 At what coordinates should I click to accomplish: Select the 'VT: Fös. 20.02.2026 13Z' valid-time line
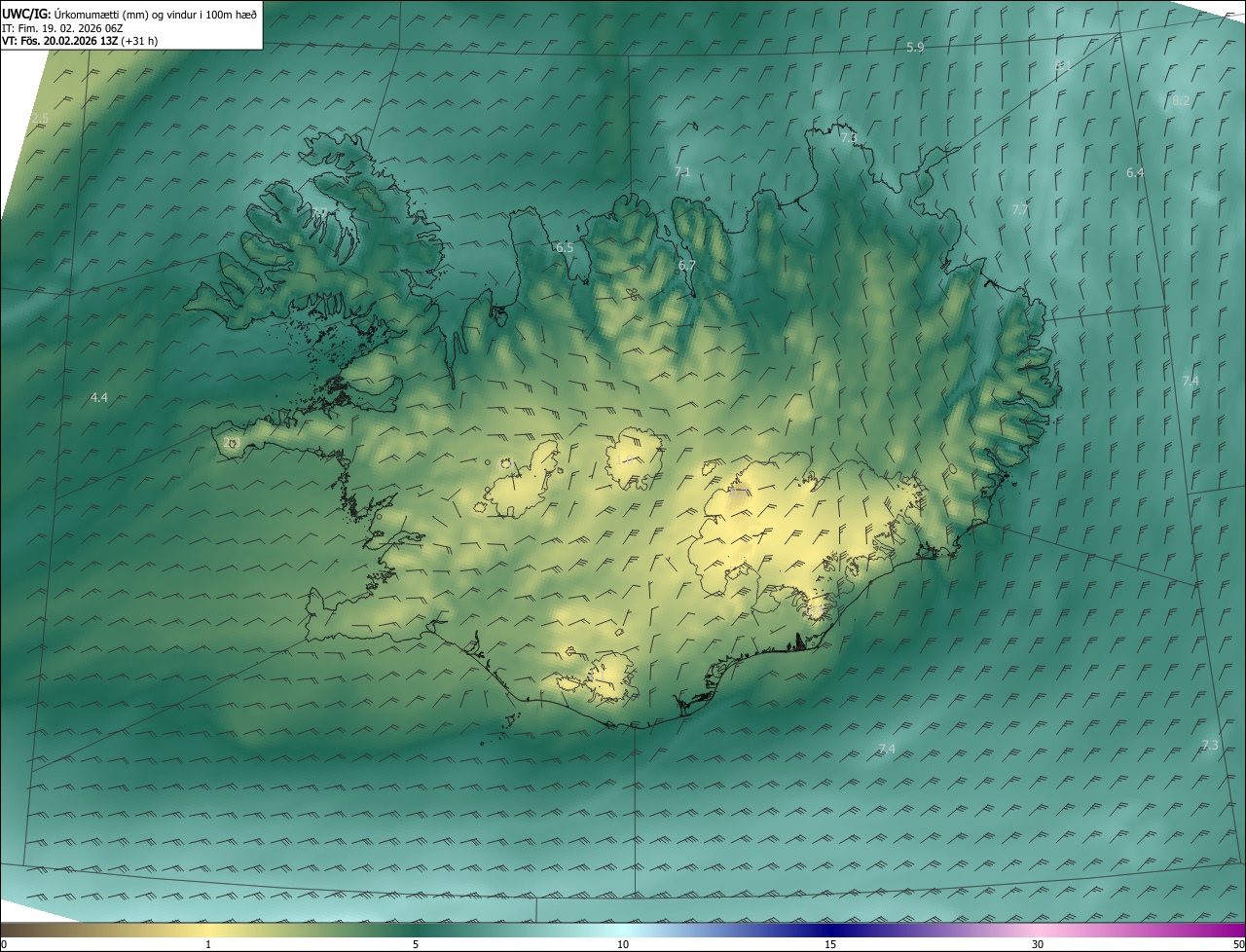[80, 40]
